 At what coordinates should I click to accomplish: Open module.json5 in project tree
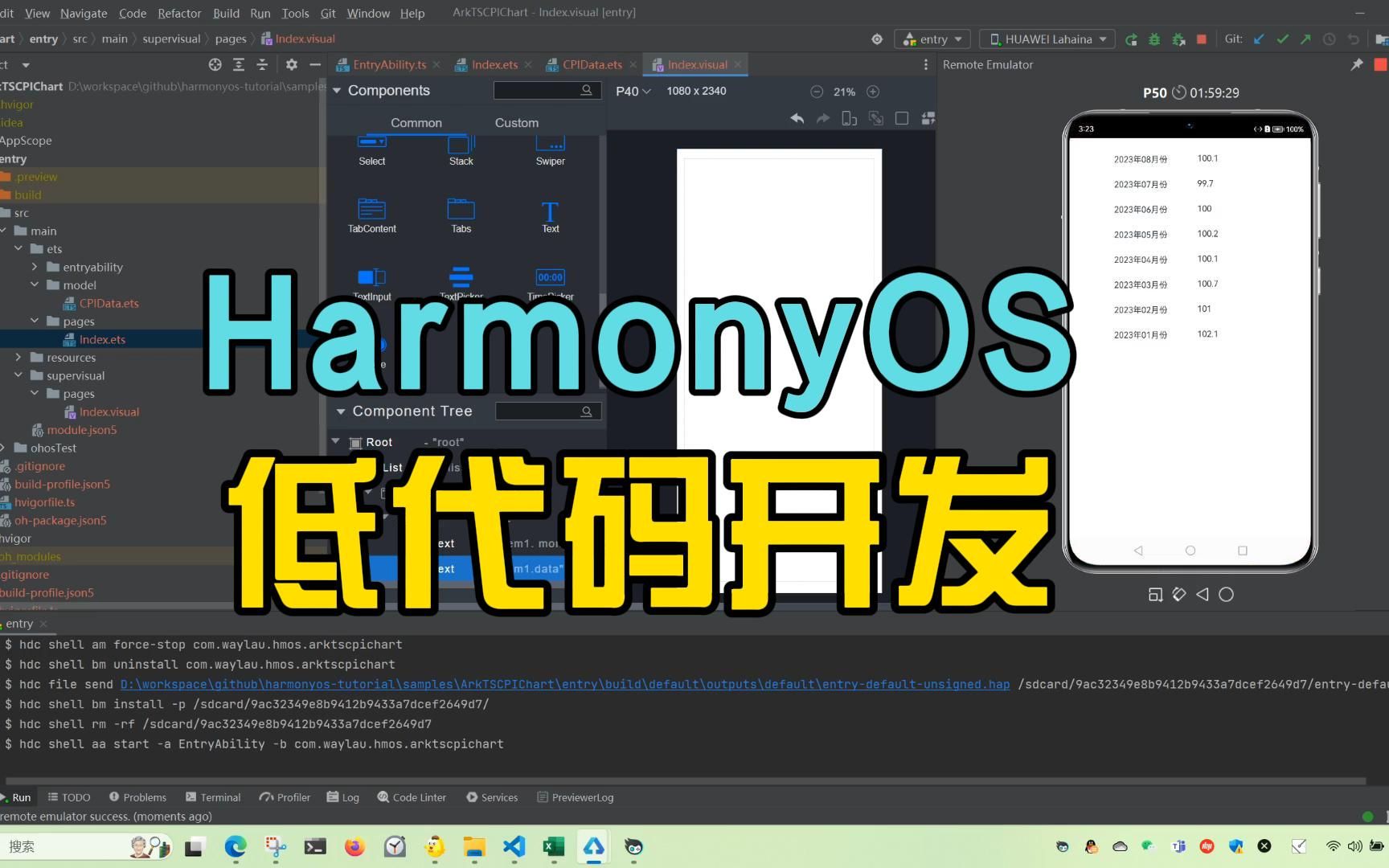pyautogui.click(x=74, y=429)
